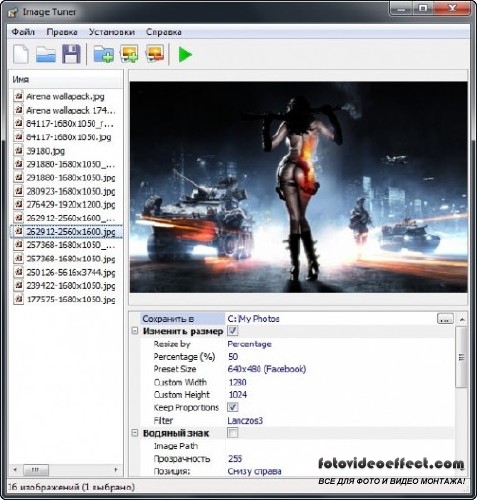Select file 177575-1680x1050.jpg
477x500 pixels.
(71, 299)
